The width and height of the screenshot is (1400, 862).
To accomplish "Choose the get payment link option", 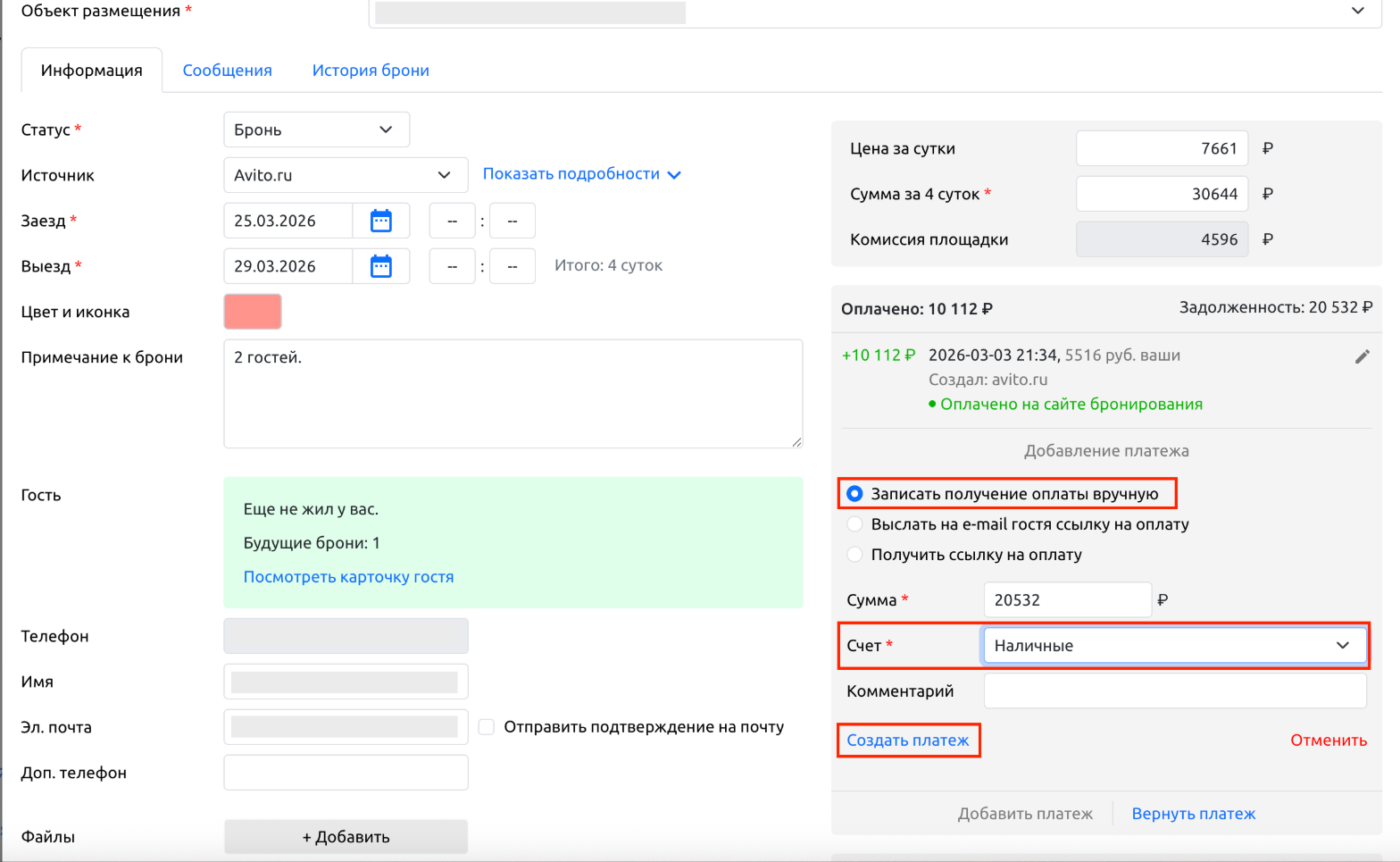I will point(854,555).
